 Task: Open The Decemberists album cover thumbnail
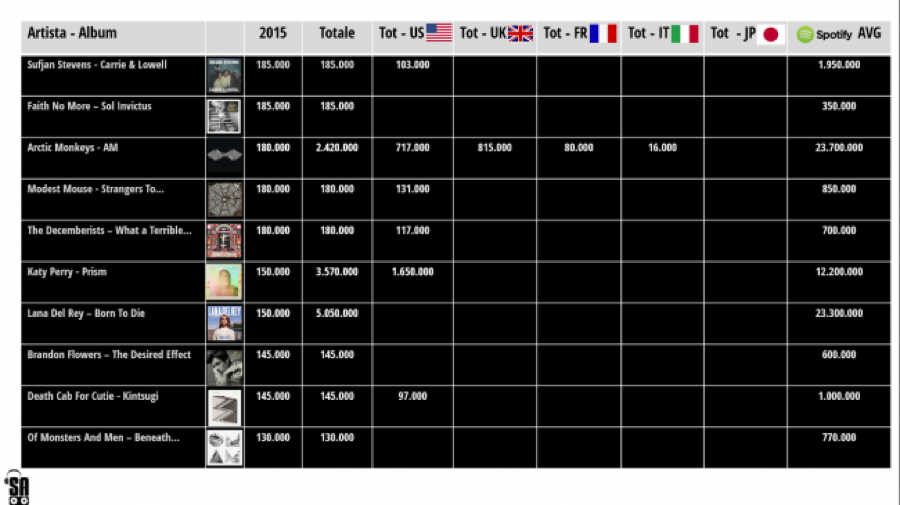pyautogui.click(x=224, y=240)
